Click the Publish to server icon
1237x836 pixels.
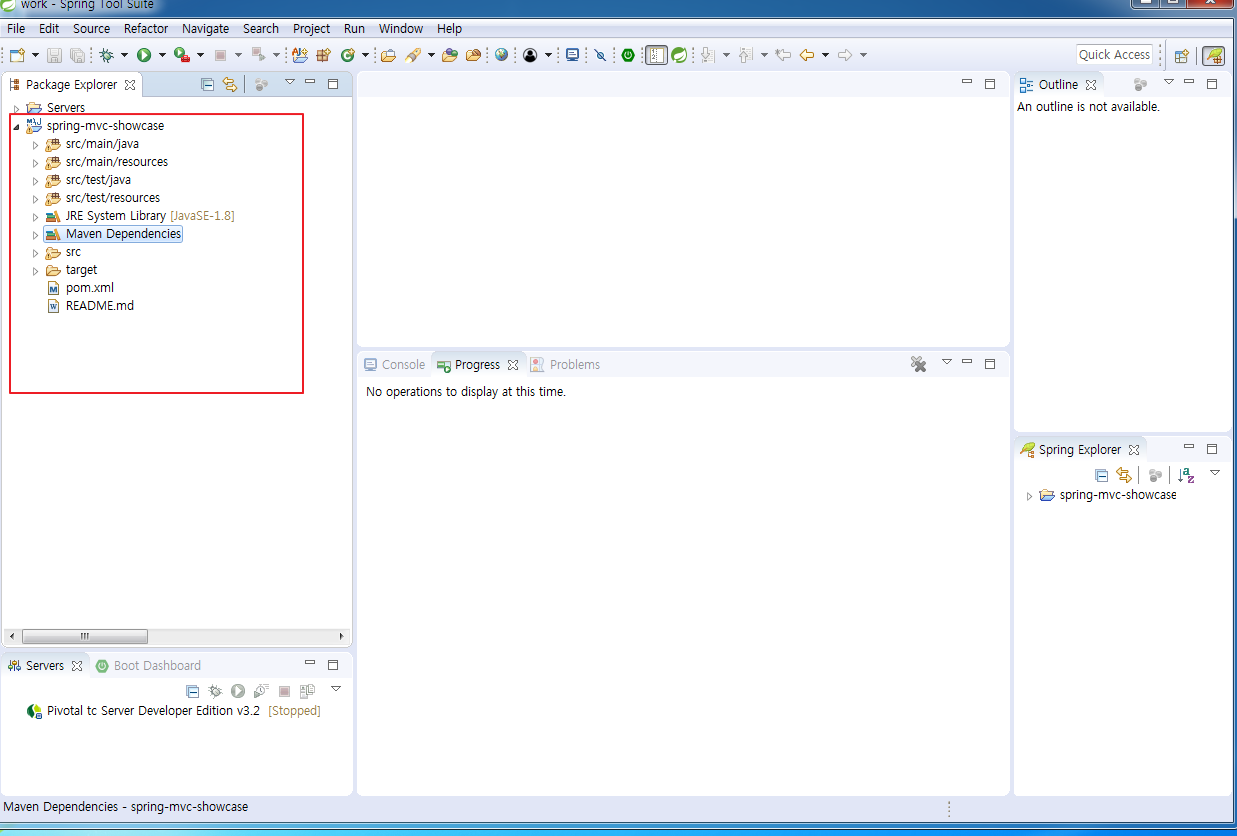tap(307, 691)
